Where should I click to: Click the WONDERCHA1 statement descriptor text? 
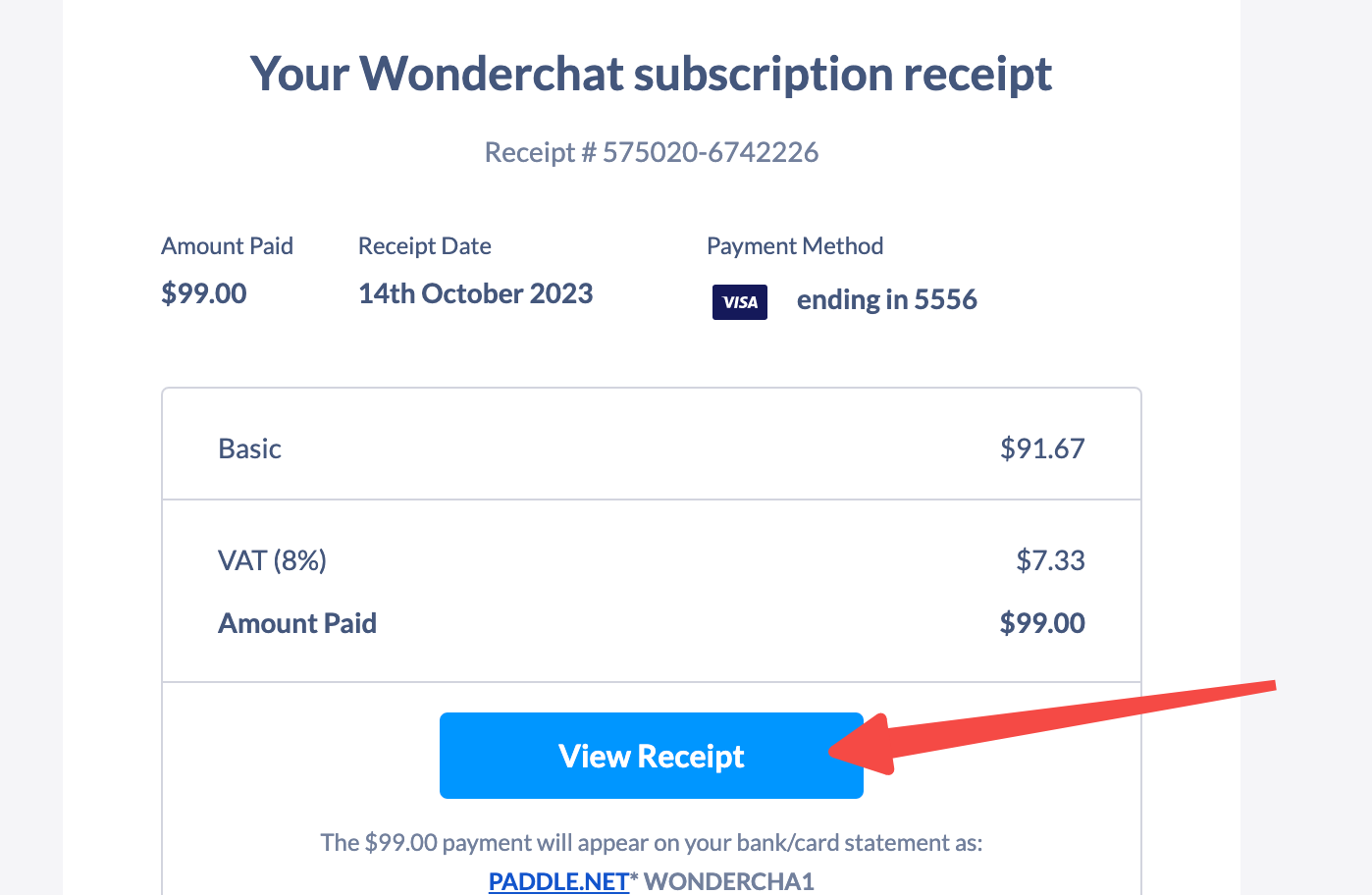(x=729, y=881)
